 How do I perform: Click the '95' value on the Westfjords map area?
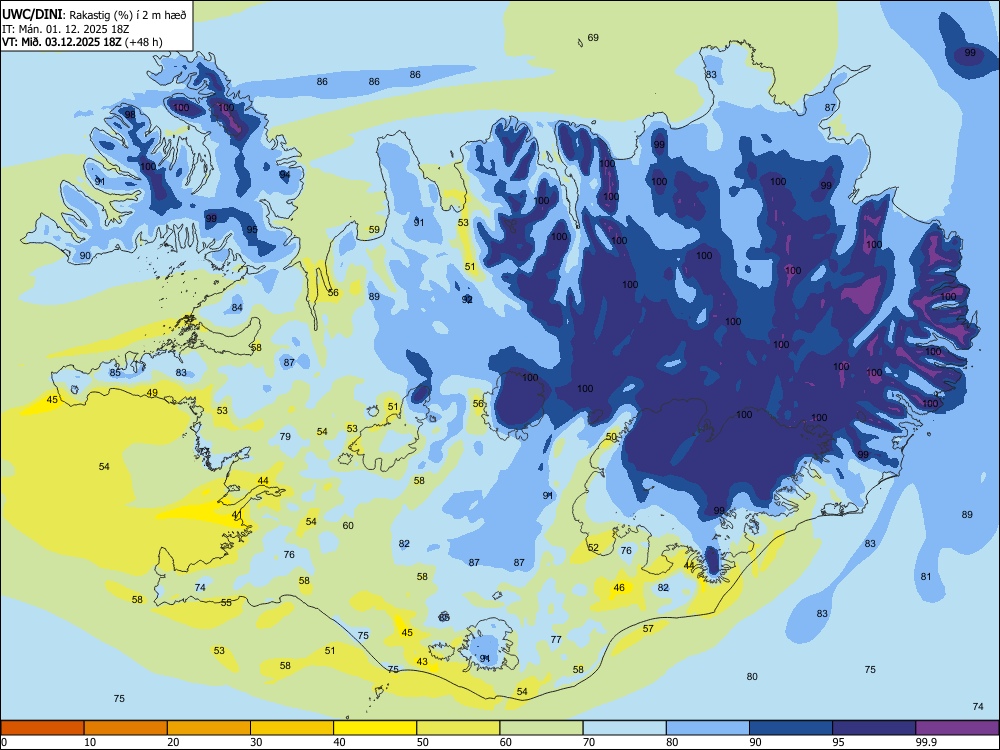point(253,230)
